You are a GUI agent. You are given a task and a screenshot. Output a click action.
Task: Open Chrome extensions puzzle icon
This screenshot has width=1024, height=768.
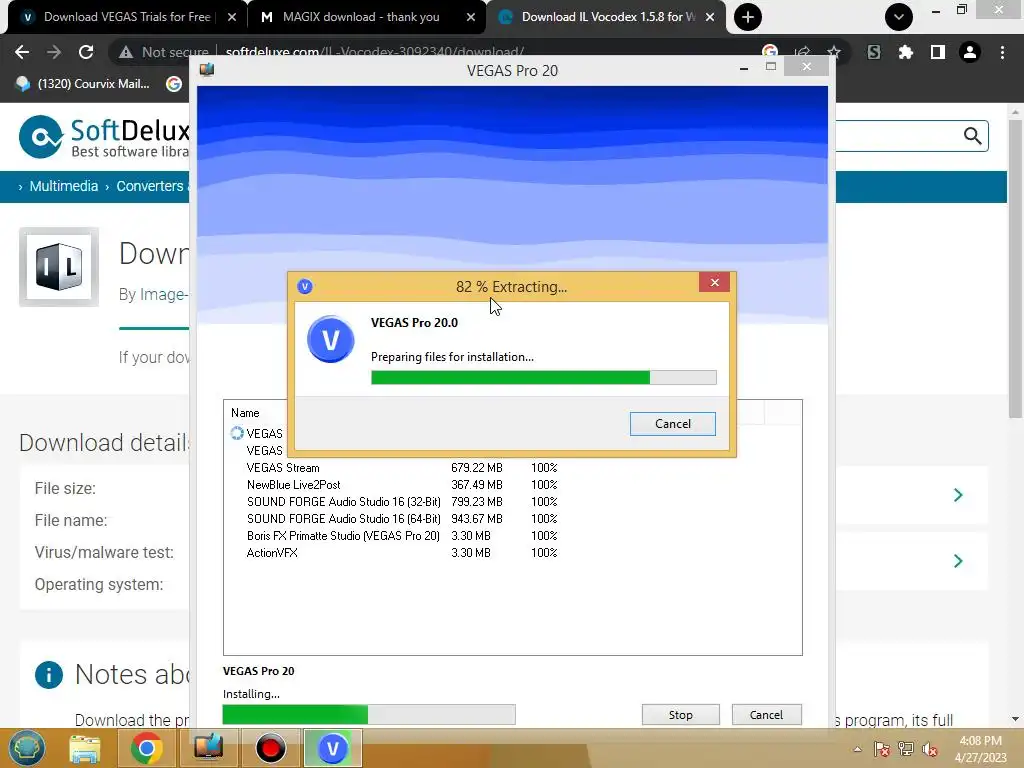[x=906, y=52]
